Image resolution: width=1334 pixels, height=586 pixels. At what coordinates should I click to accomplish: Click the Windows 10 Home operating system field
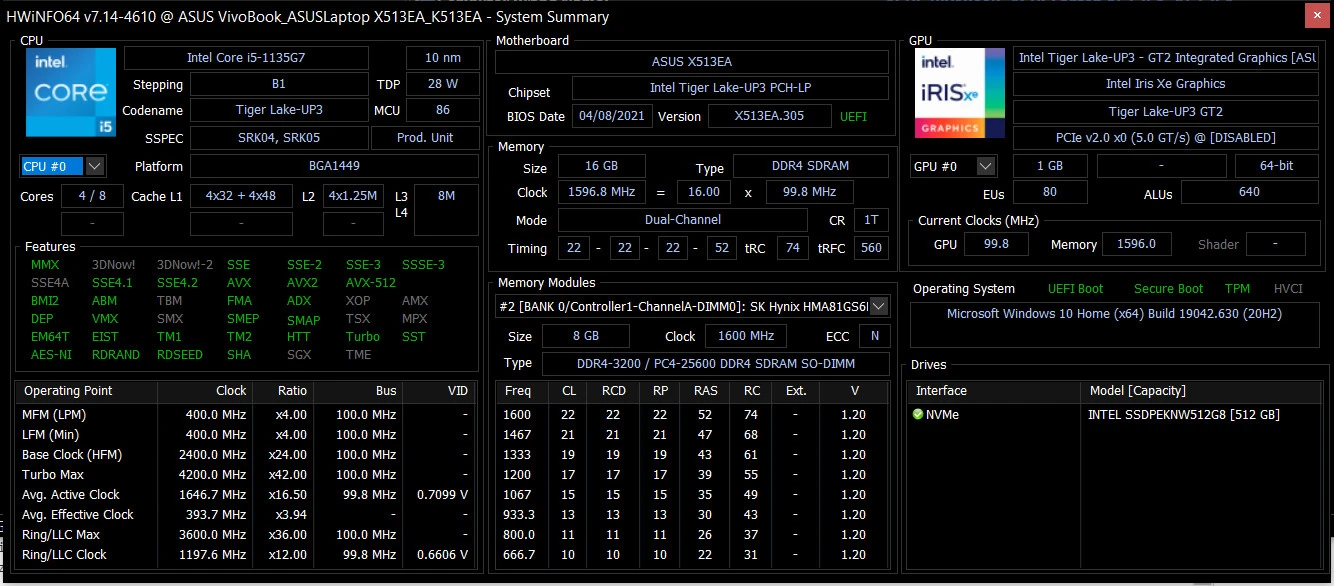point(1113,314)
